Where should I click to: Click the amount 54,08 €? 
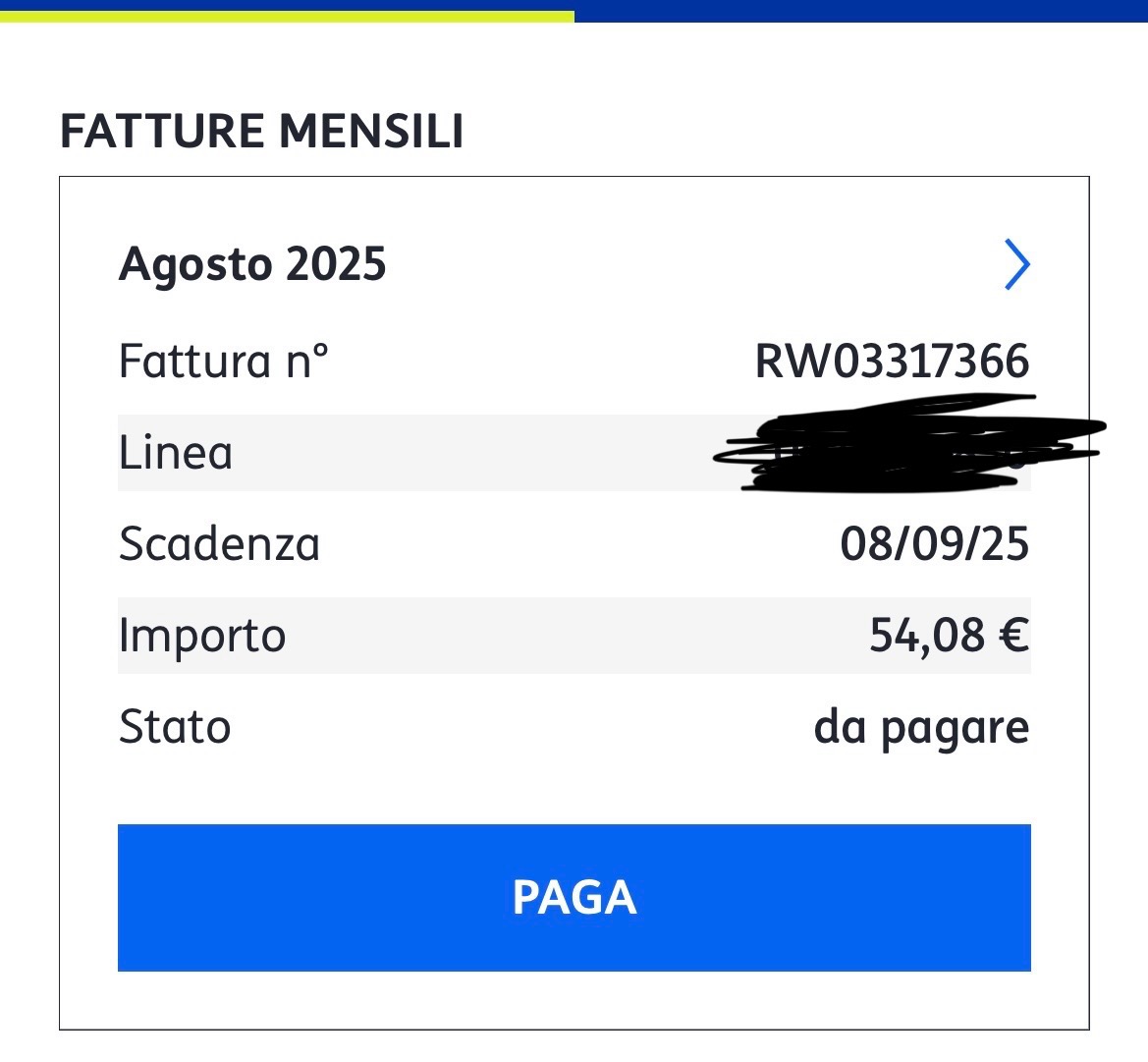(949, 635)
